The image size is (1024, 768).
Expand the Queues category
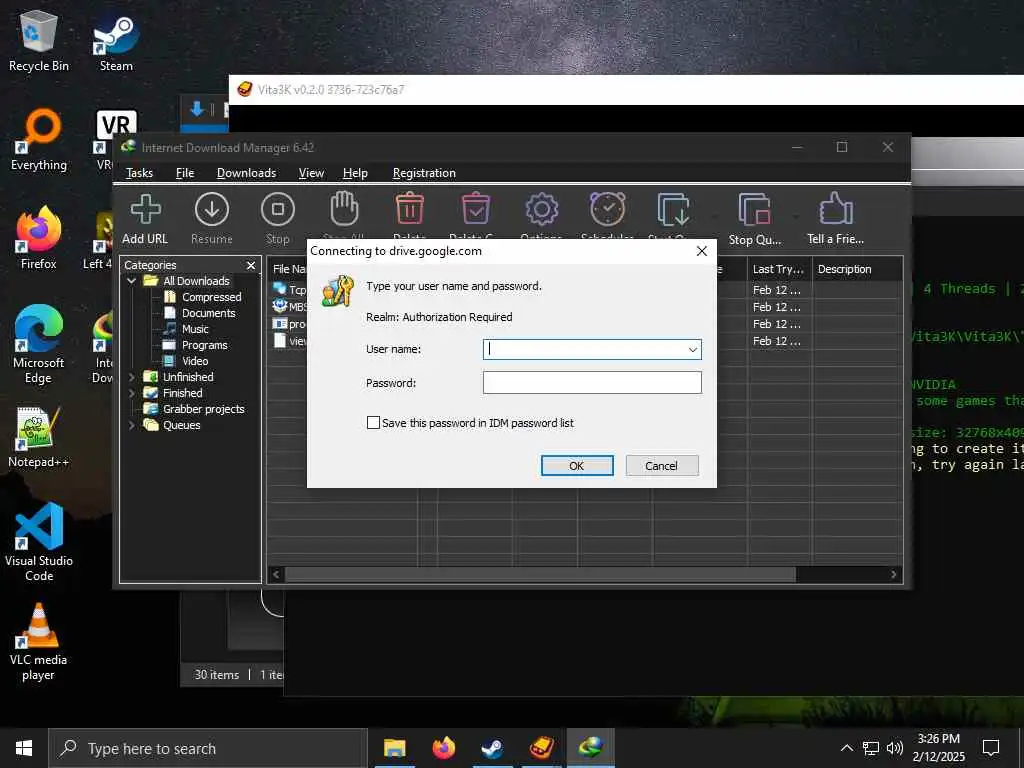[131, 425]
